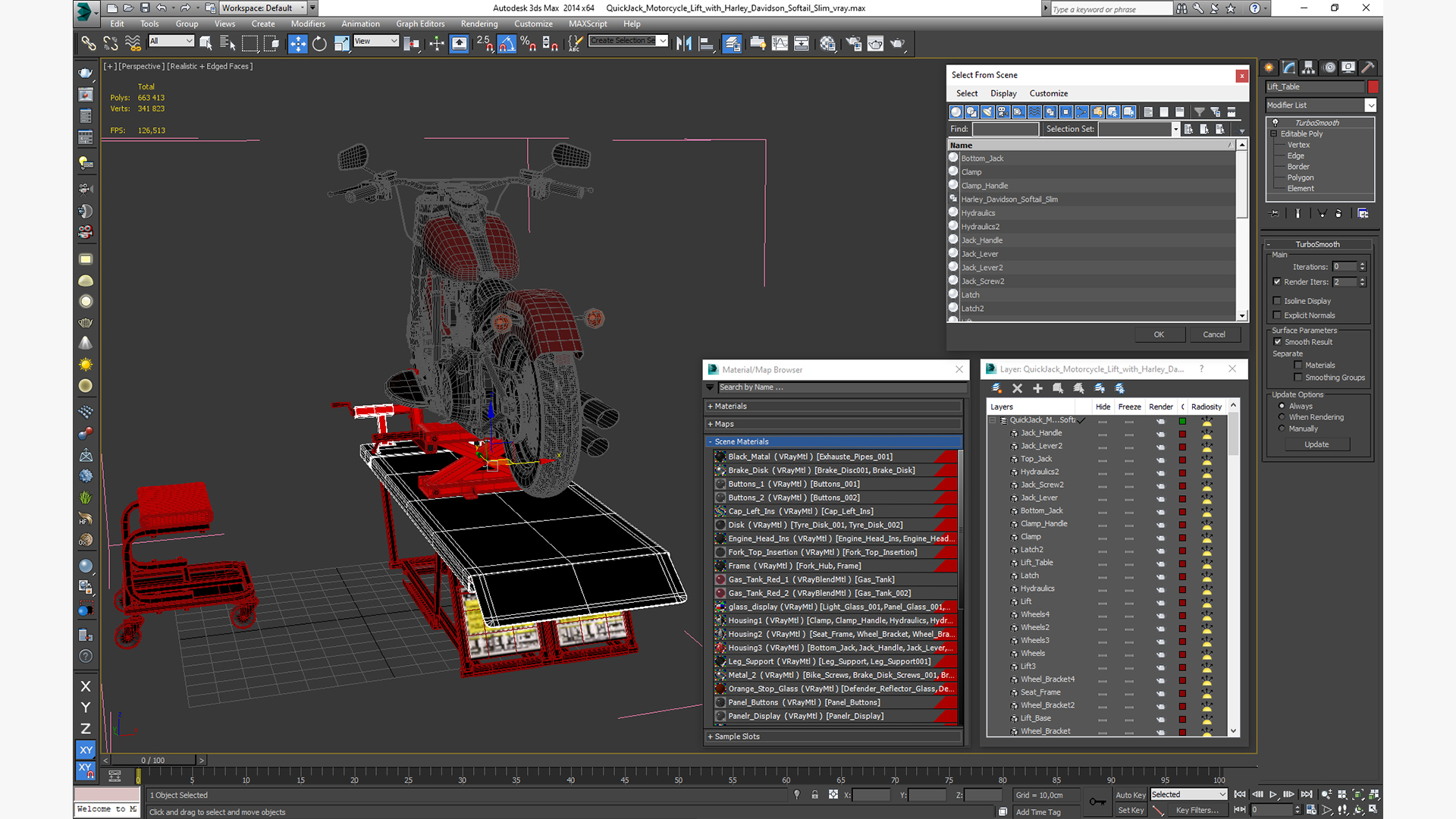Screen dimensions: 1456x819
Task: Click the Find input field in Select From Scene
Action: pyautogui.click(x=1006, y=129)
